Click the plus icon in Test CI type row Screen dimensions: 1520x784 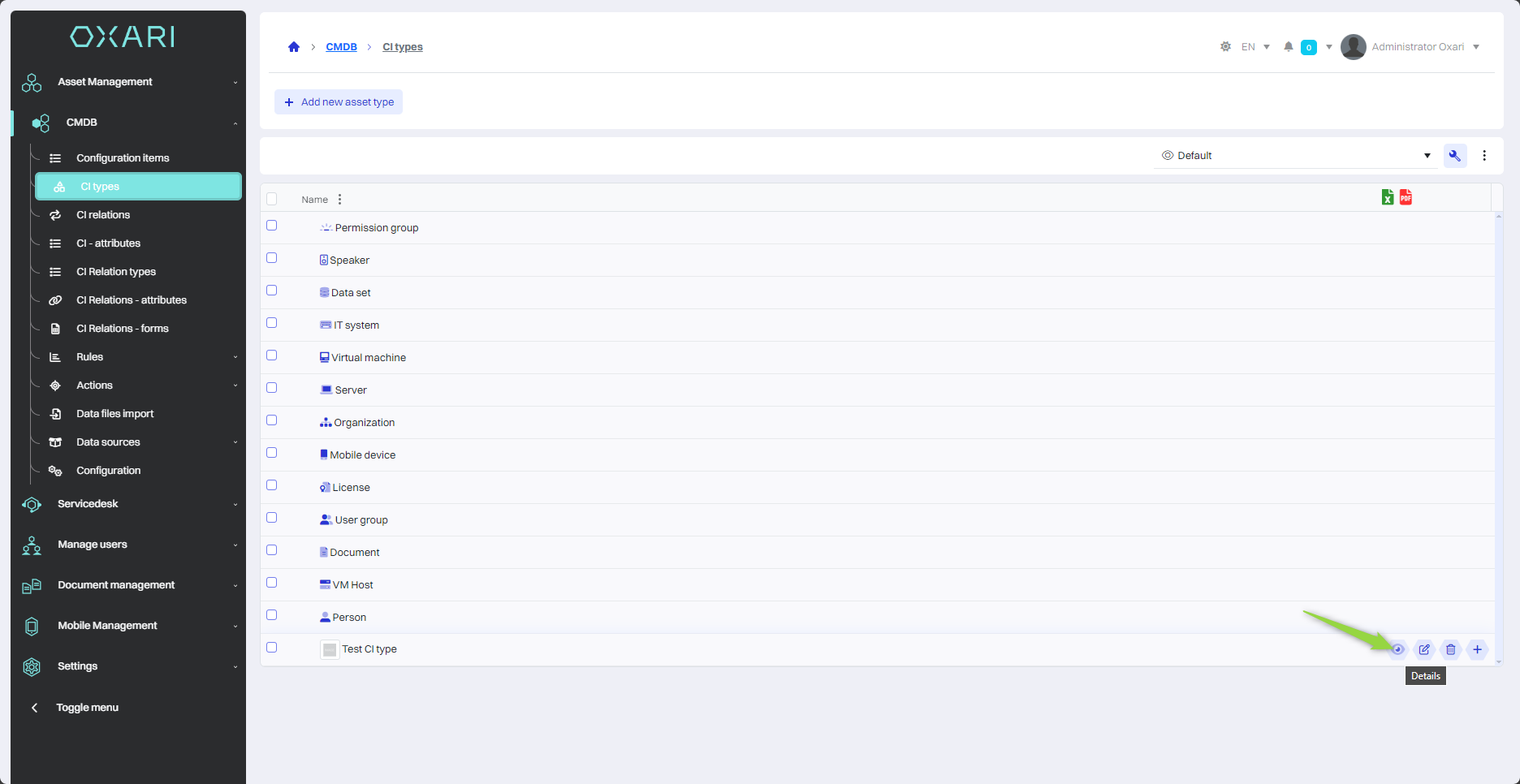point(1478,649)
